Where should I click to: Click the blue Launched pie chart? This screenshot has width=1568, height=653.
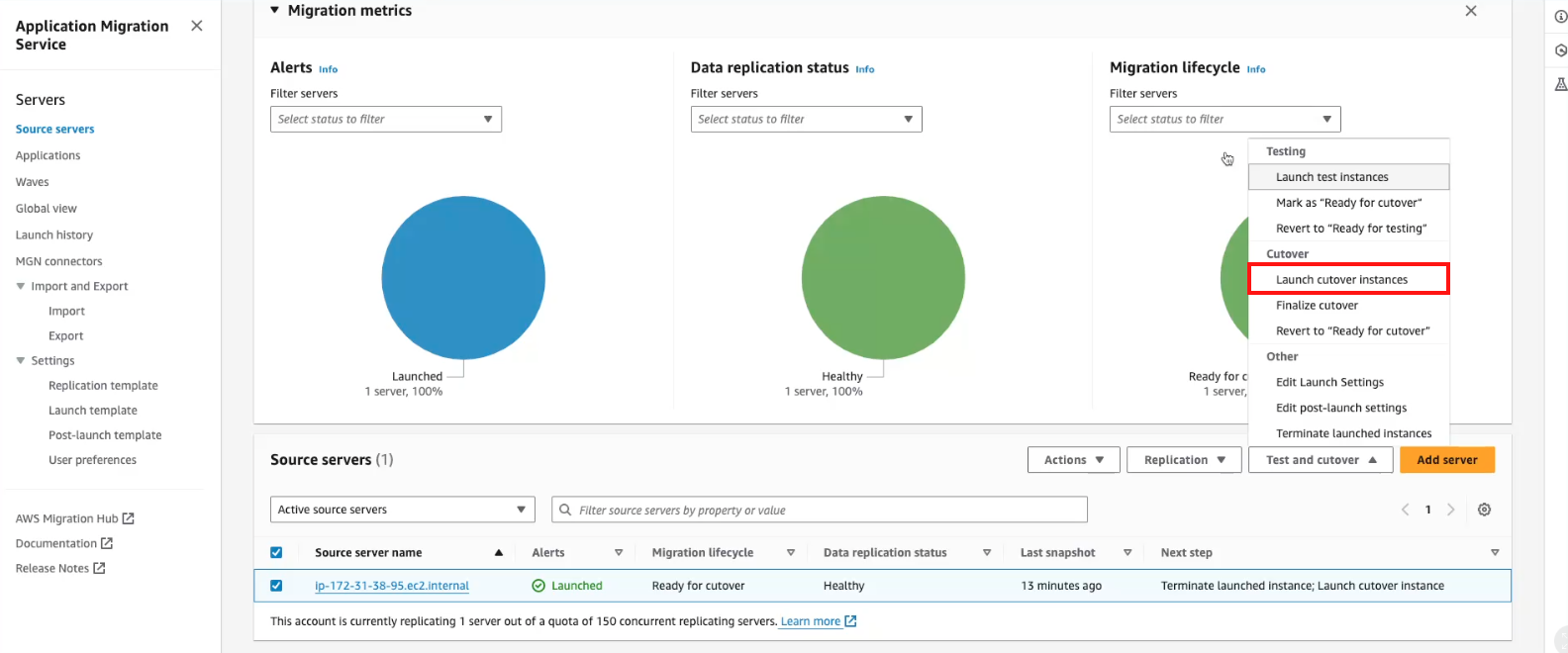click(x=463, y=278)
